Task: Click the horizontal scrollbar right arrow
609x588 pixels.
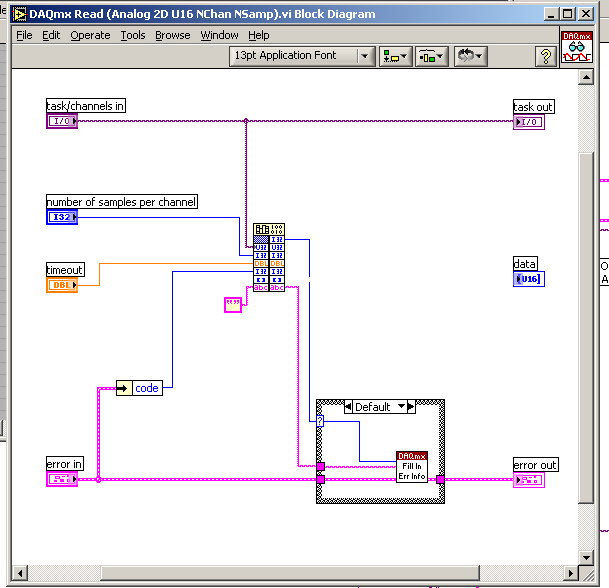Action: click(570, 573)
